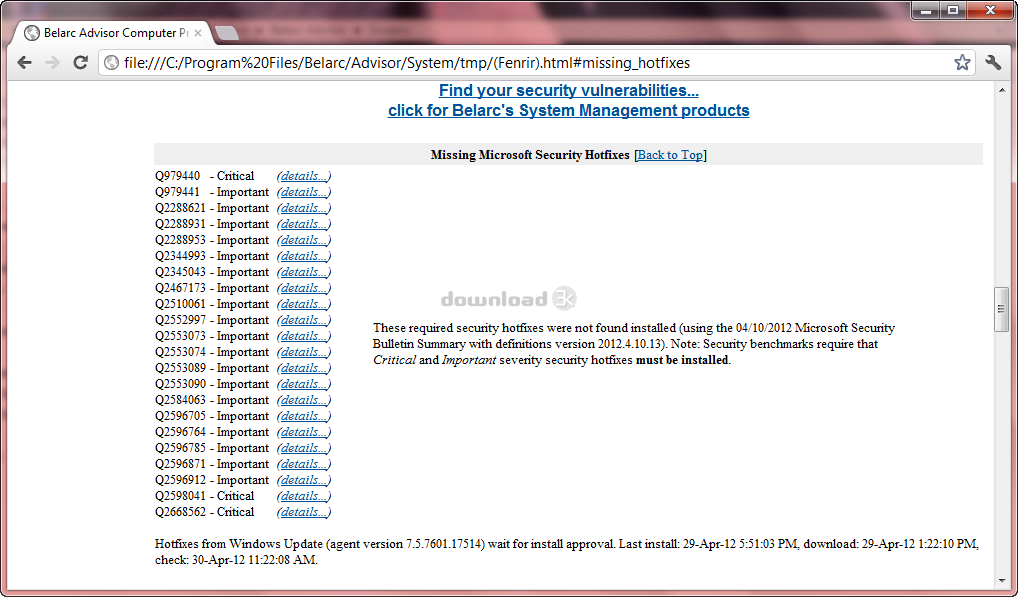Open details for hotfix Q979441
Viewport: 1018px width, 597px height.
click(x=304, y=192)
